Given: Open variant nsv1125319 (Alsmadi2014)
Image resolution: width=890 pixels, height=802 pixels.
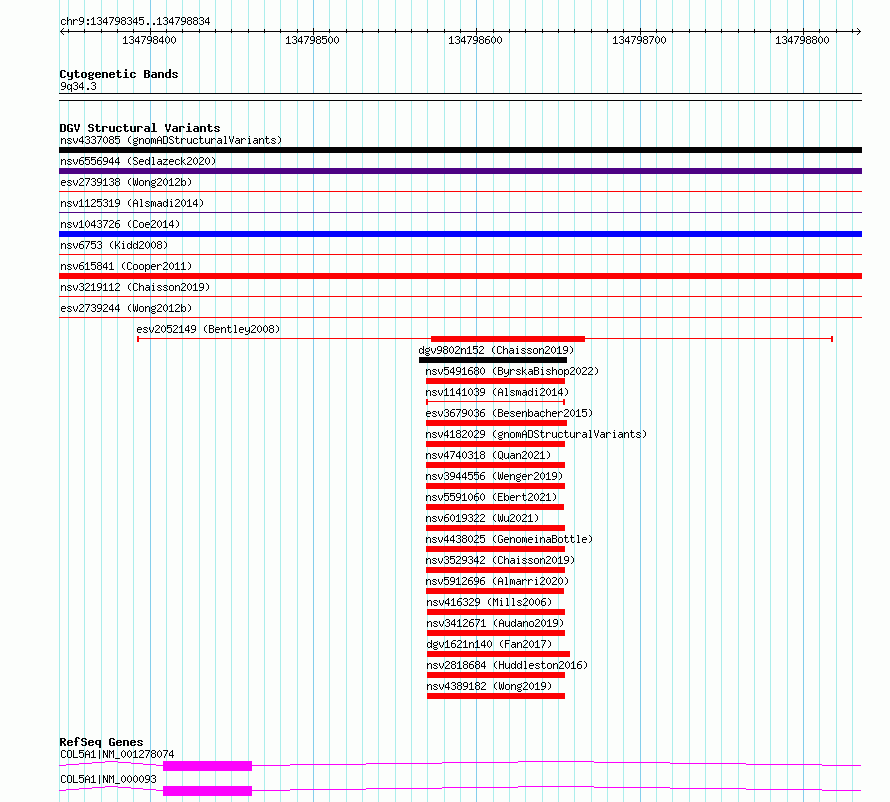Looking at the screenshot, I should [x=132, y=203].
